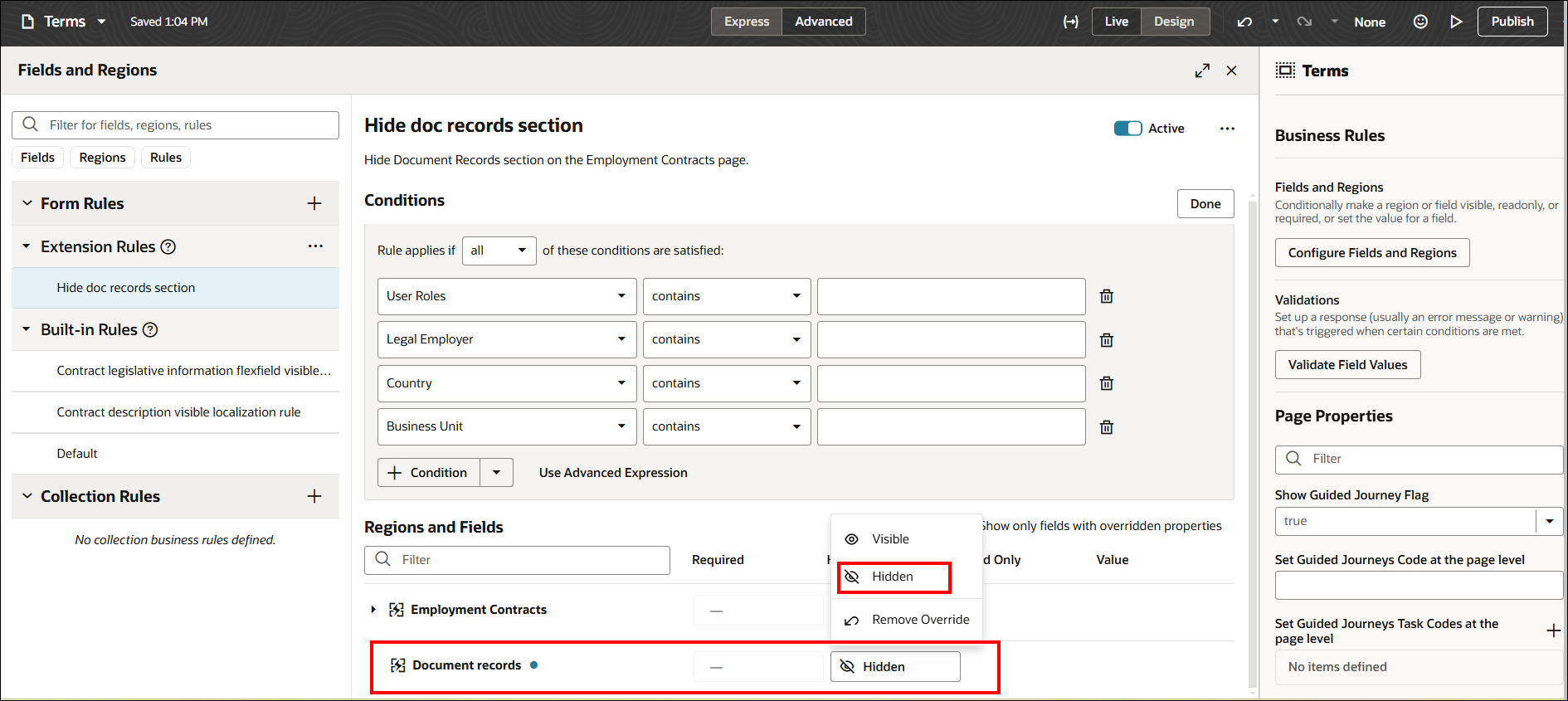Delete the Business Unit condition
The height and width of the screenshot is (701, 1568).
click(x=1107, y=427)
